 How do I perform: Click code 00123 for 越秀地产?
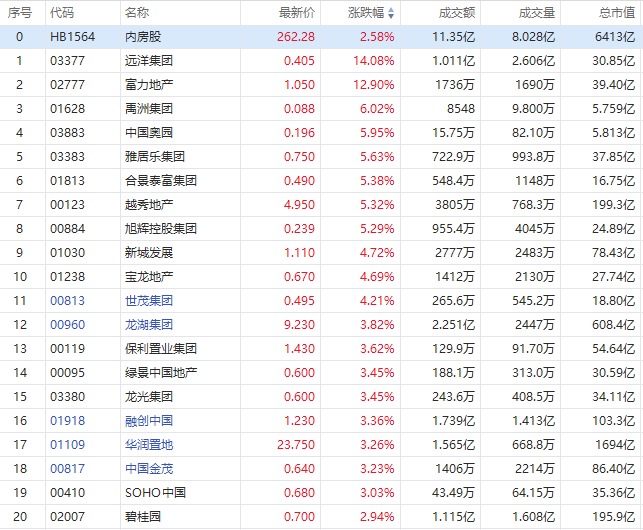coord(67,205)
